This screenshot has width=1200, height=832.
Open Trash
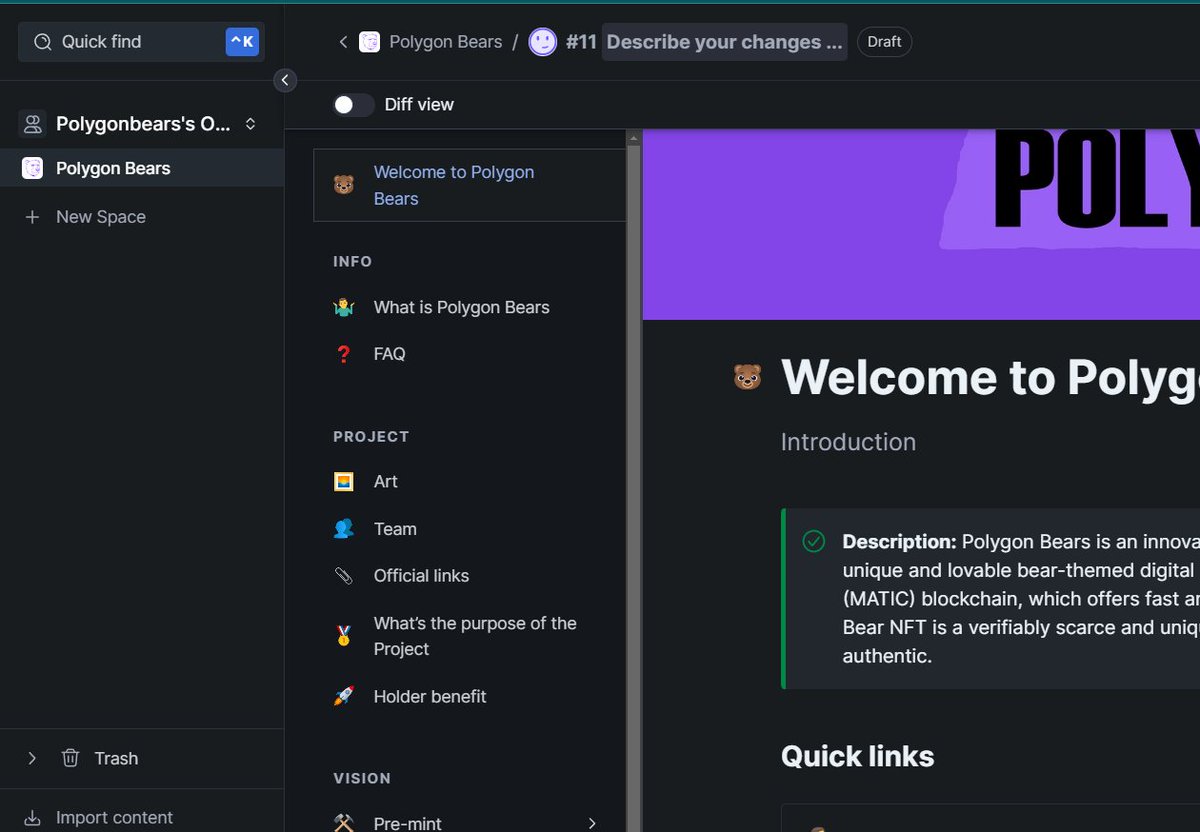pos(116,758)
